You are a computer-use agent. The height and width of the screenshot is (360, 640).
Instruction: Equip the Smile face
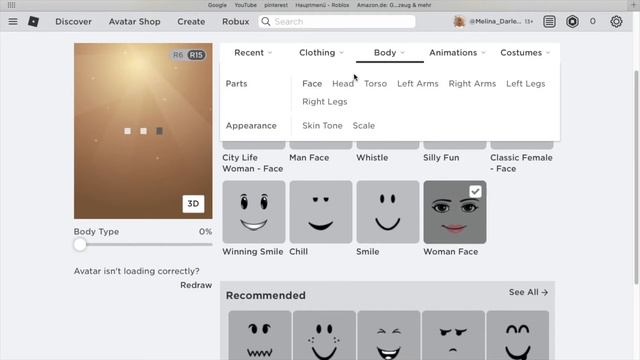387,212
